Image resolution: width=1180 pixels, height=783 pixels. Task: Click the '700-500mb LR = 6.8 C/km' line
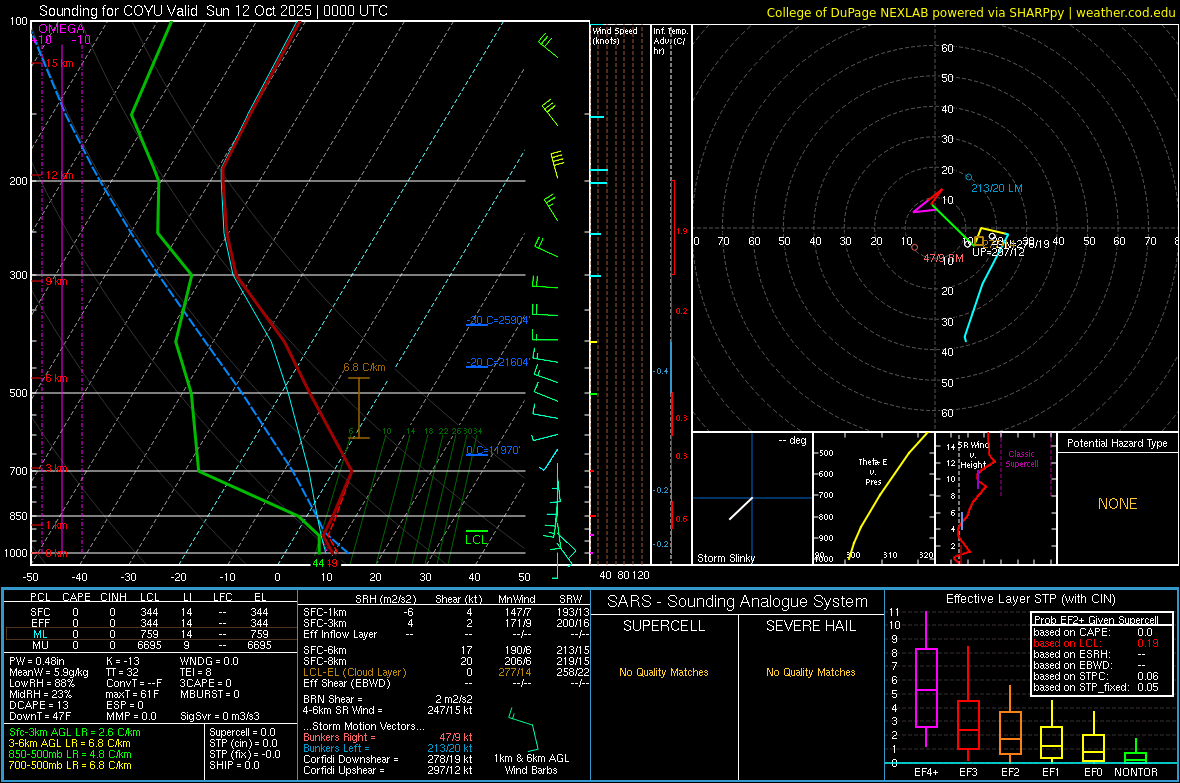click(x=70, y=765)
